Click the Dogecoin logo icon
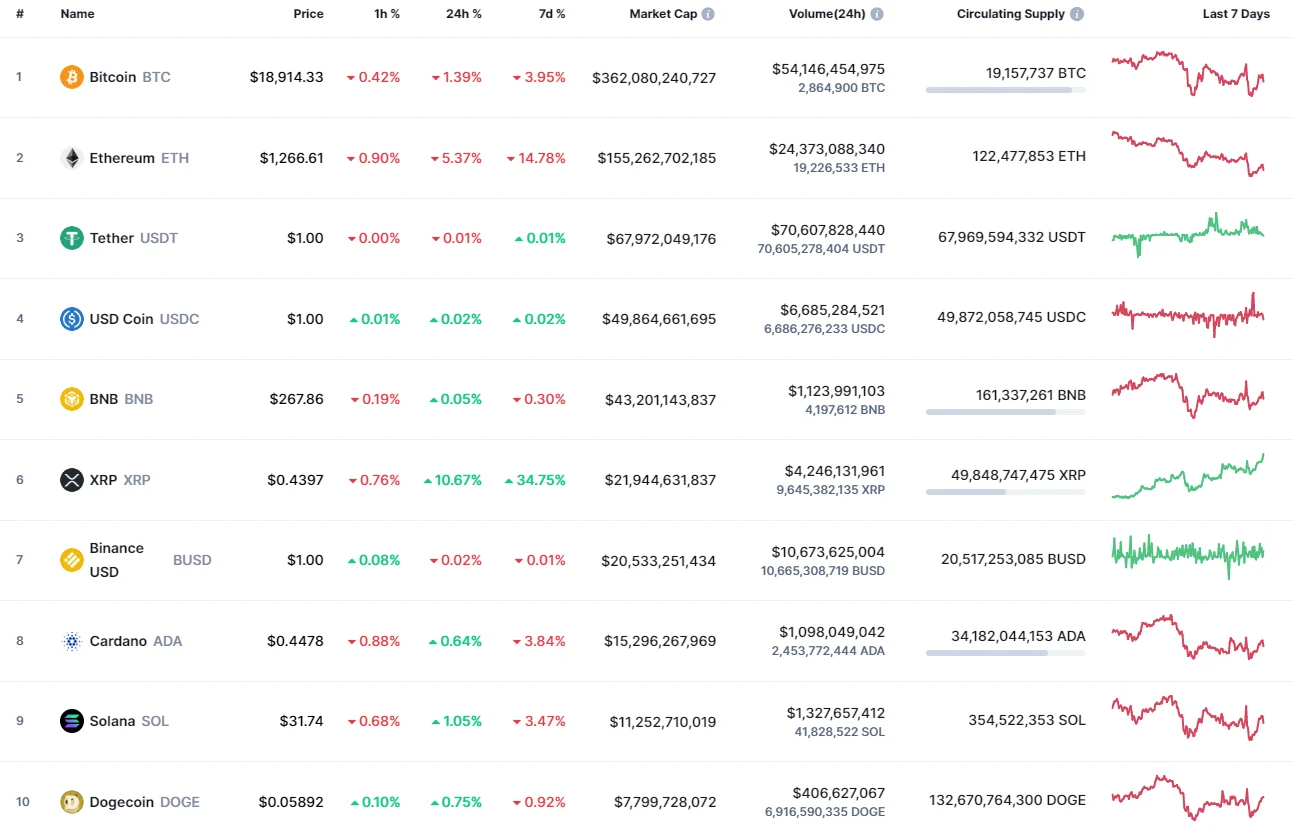The image size is (1294, 829). point(70,802)
